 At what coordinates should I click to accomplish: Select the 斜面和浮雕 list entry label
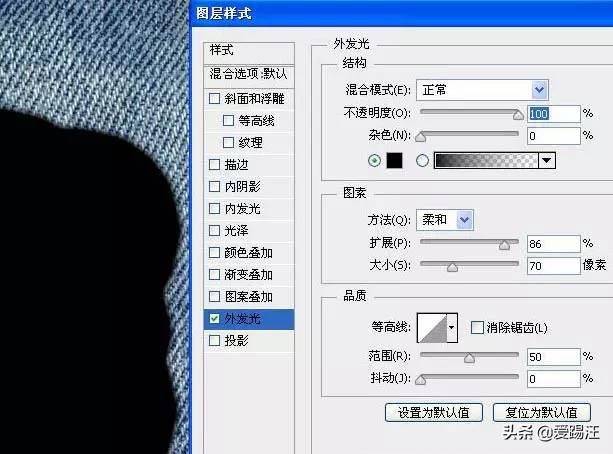(x=255, y=98)
